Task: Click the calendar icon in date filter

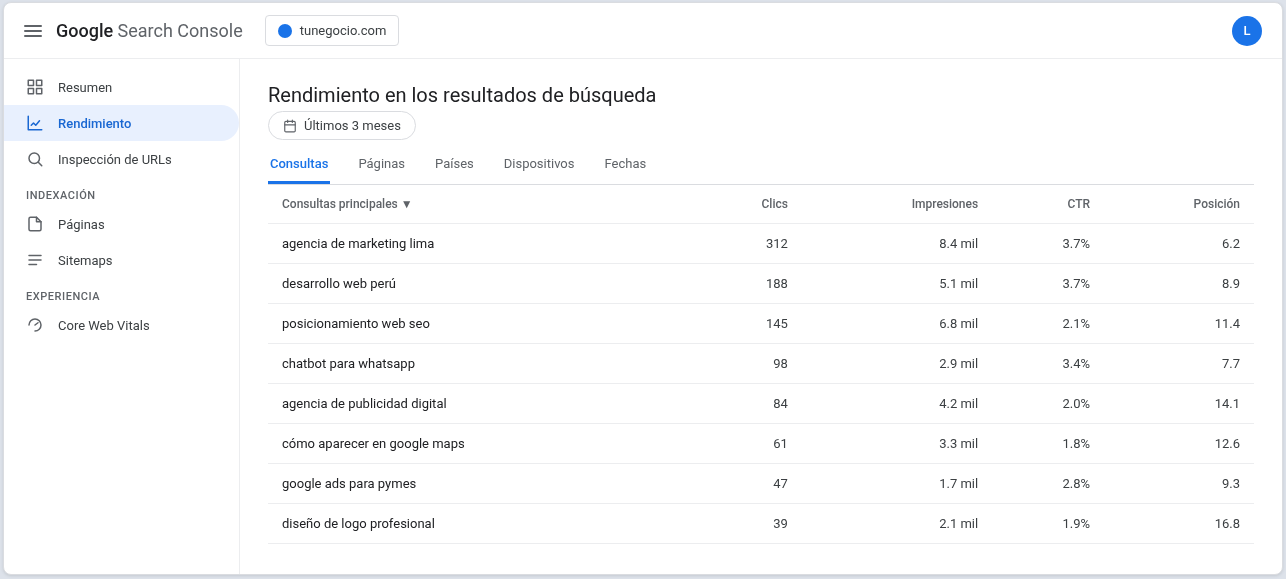Action: (290, 126)
